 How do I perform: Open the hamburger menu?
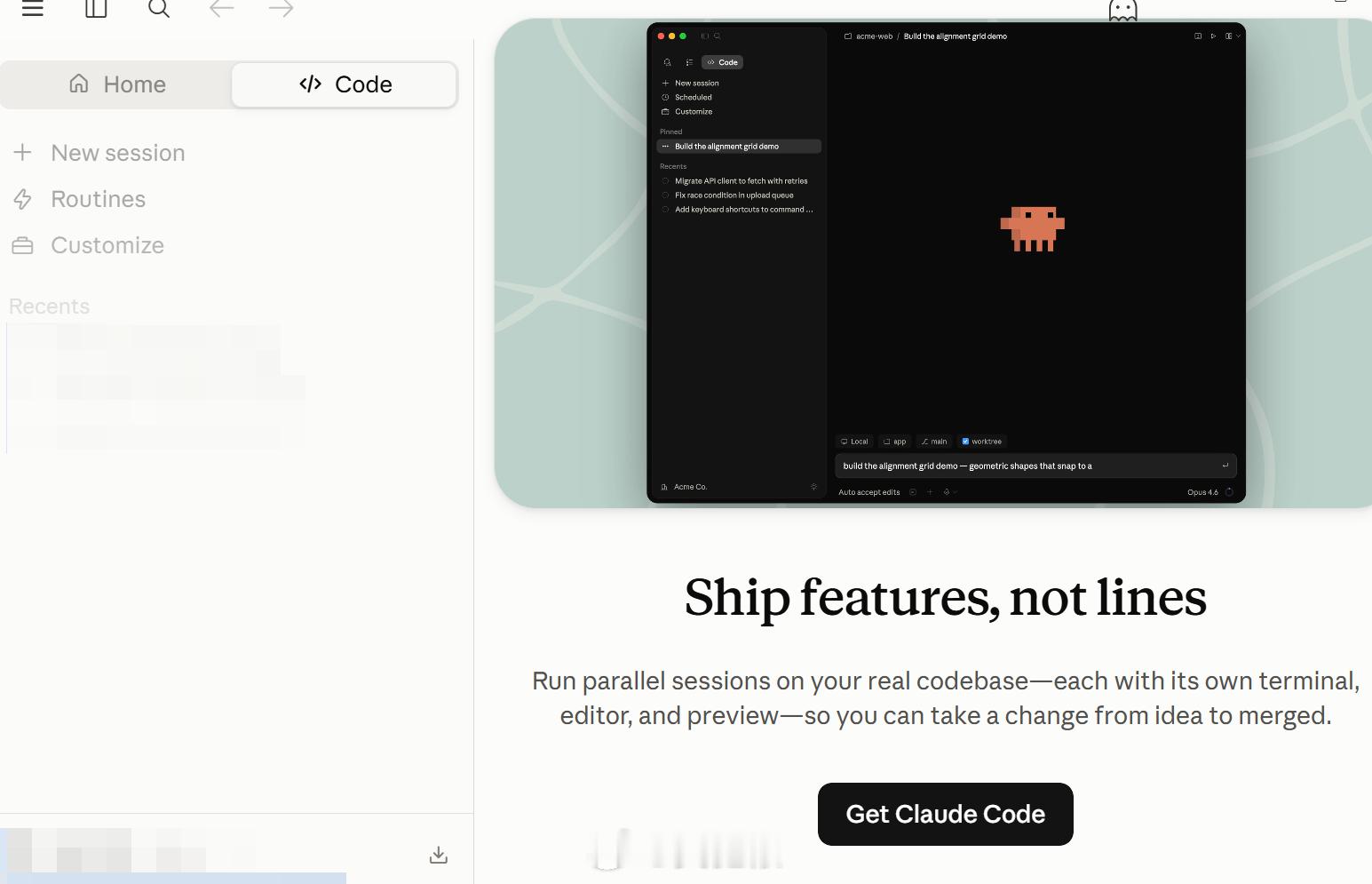point(33,9)
